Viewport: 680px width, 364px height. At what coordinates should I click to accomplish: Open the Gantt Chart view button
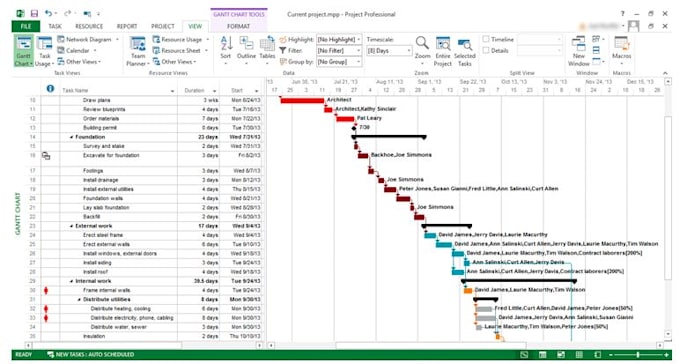click(23, 51)
